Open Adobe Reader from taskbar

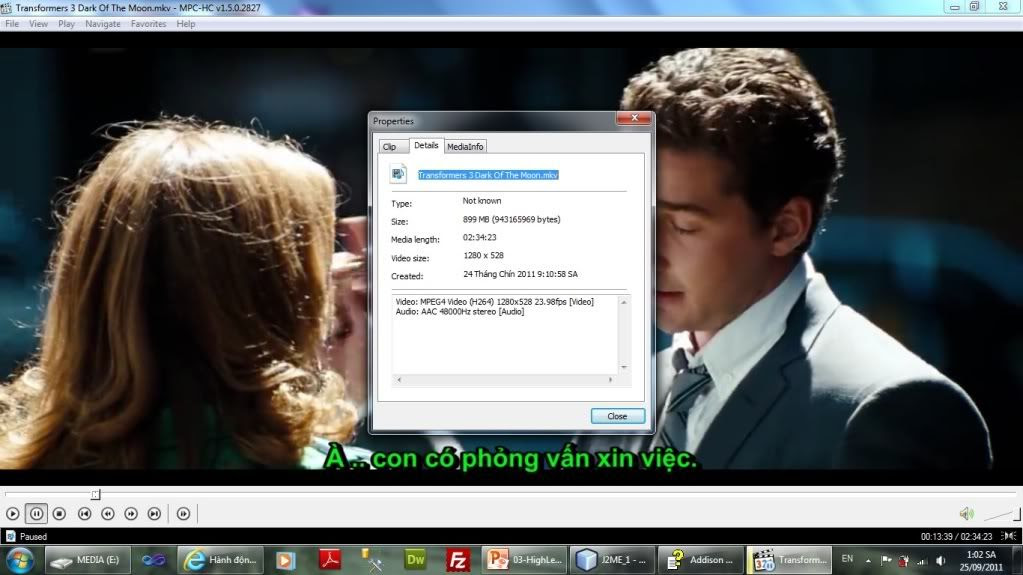tap(330, 560)
